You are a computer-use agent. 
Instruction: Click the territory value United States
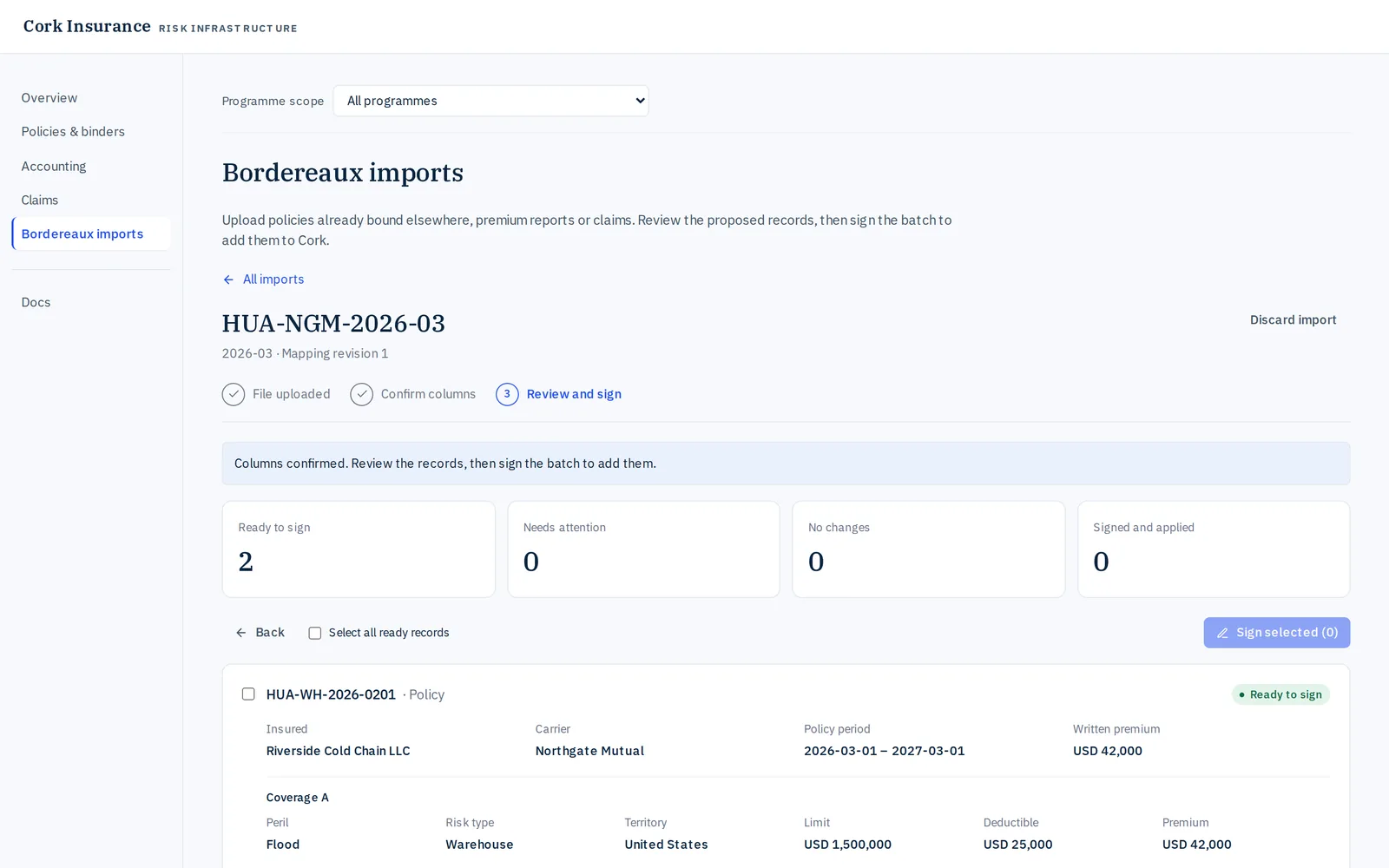click(x=666, y=845)
